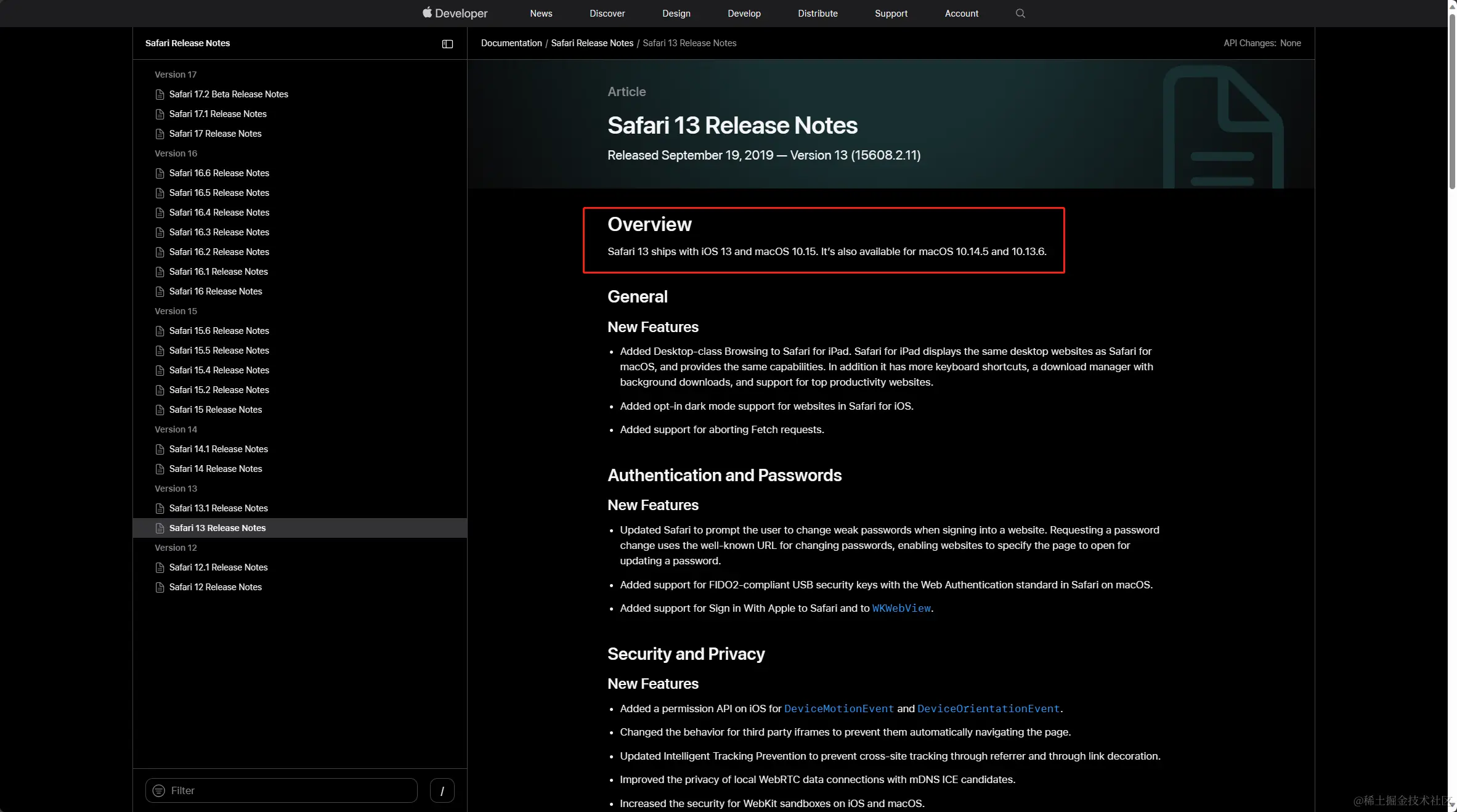Open the Distribute menu item

click(x=818, y=14)
